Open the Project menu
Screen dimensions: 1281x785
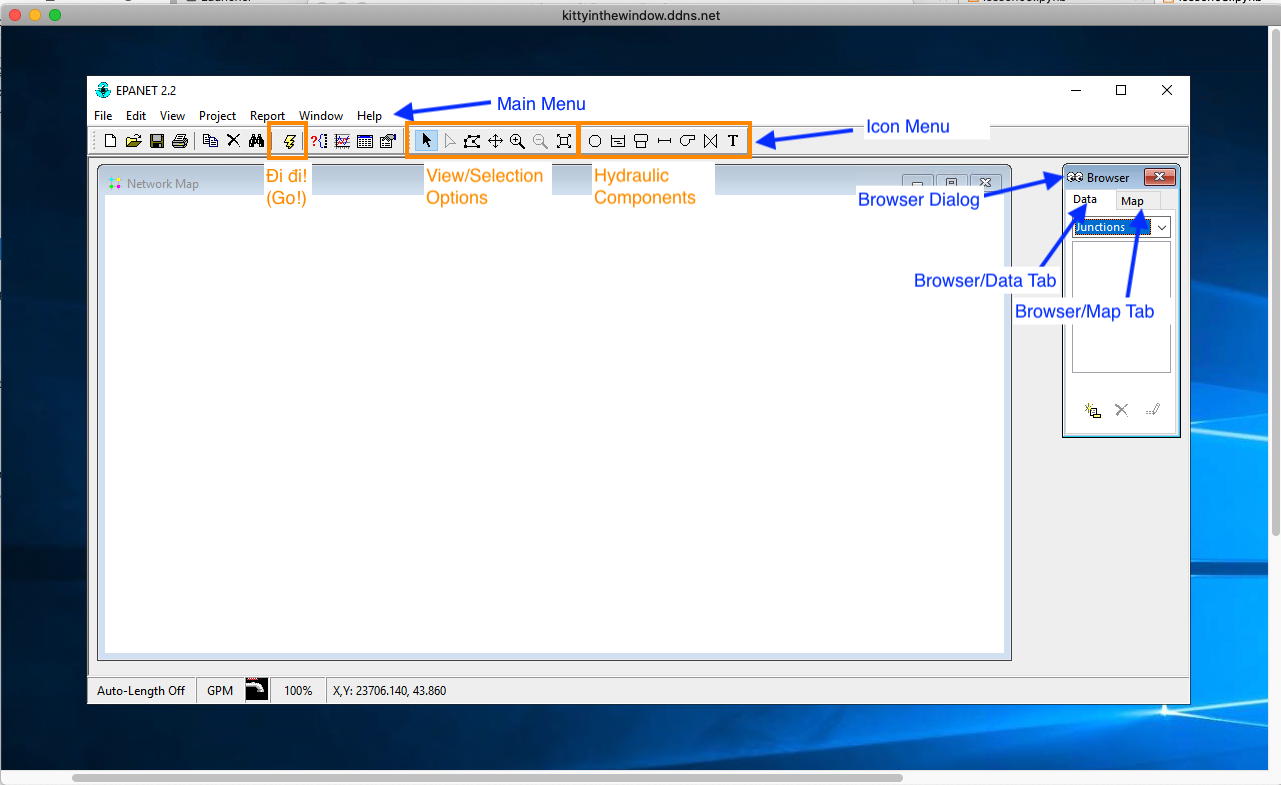pos(218,116)
